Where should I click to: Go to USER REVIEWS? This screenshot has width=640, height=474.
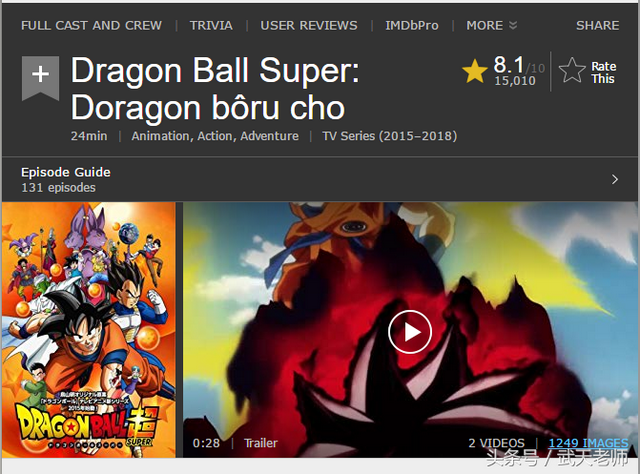(x=309, y=25)
